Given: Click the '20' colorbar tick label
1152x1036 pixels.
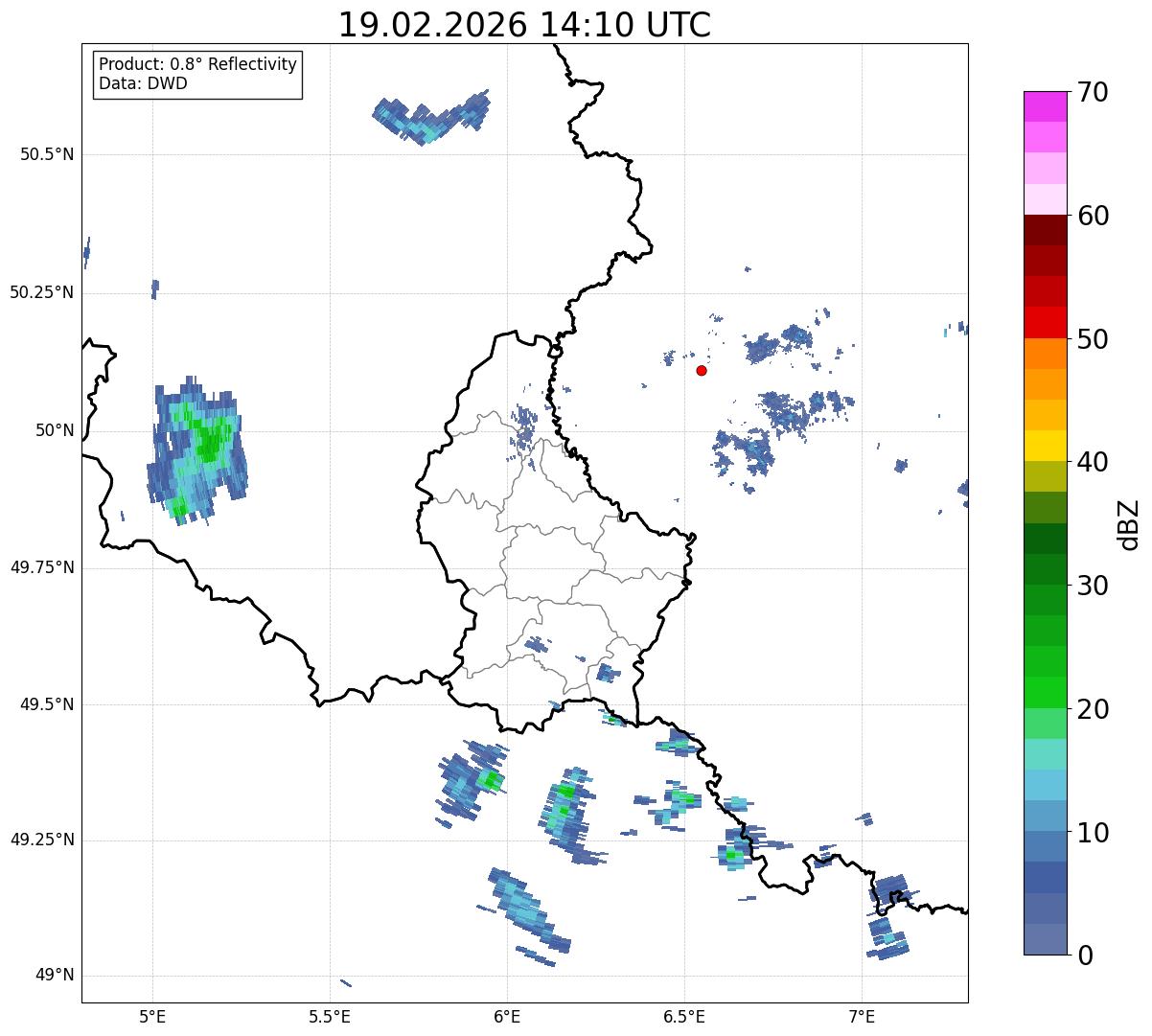Looking at the screenshot, I should click(1094, 709).
